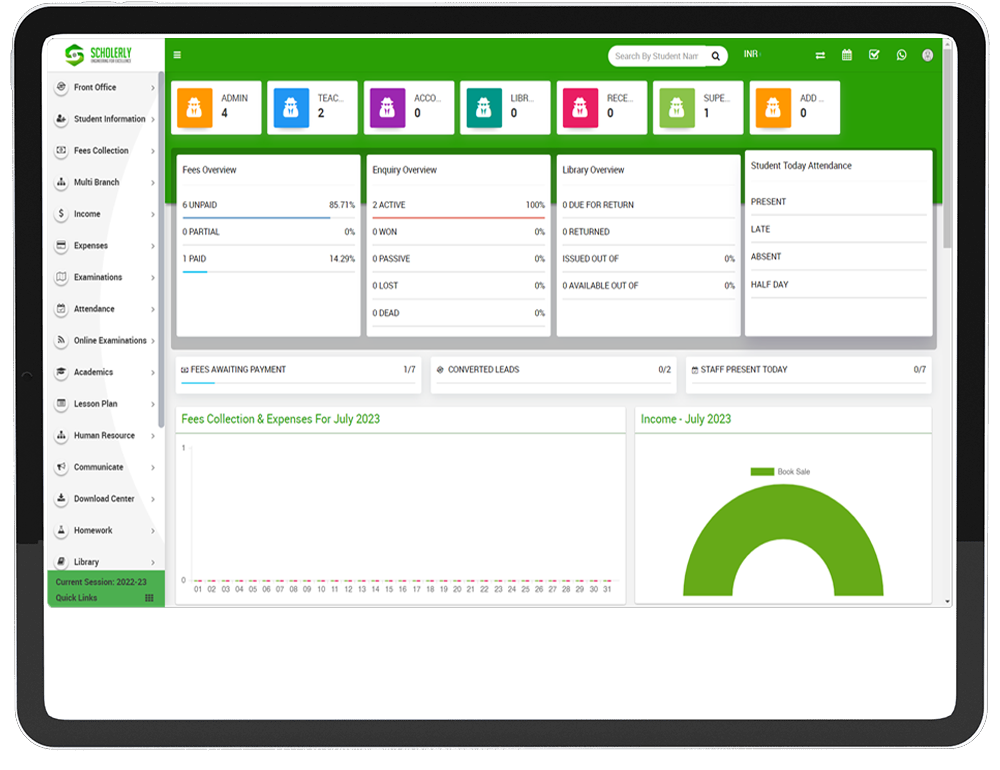This screenshot has width=1000, height=770.
Task: Open the user profile avatar
Action: (x=928, y=55)
